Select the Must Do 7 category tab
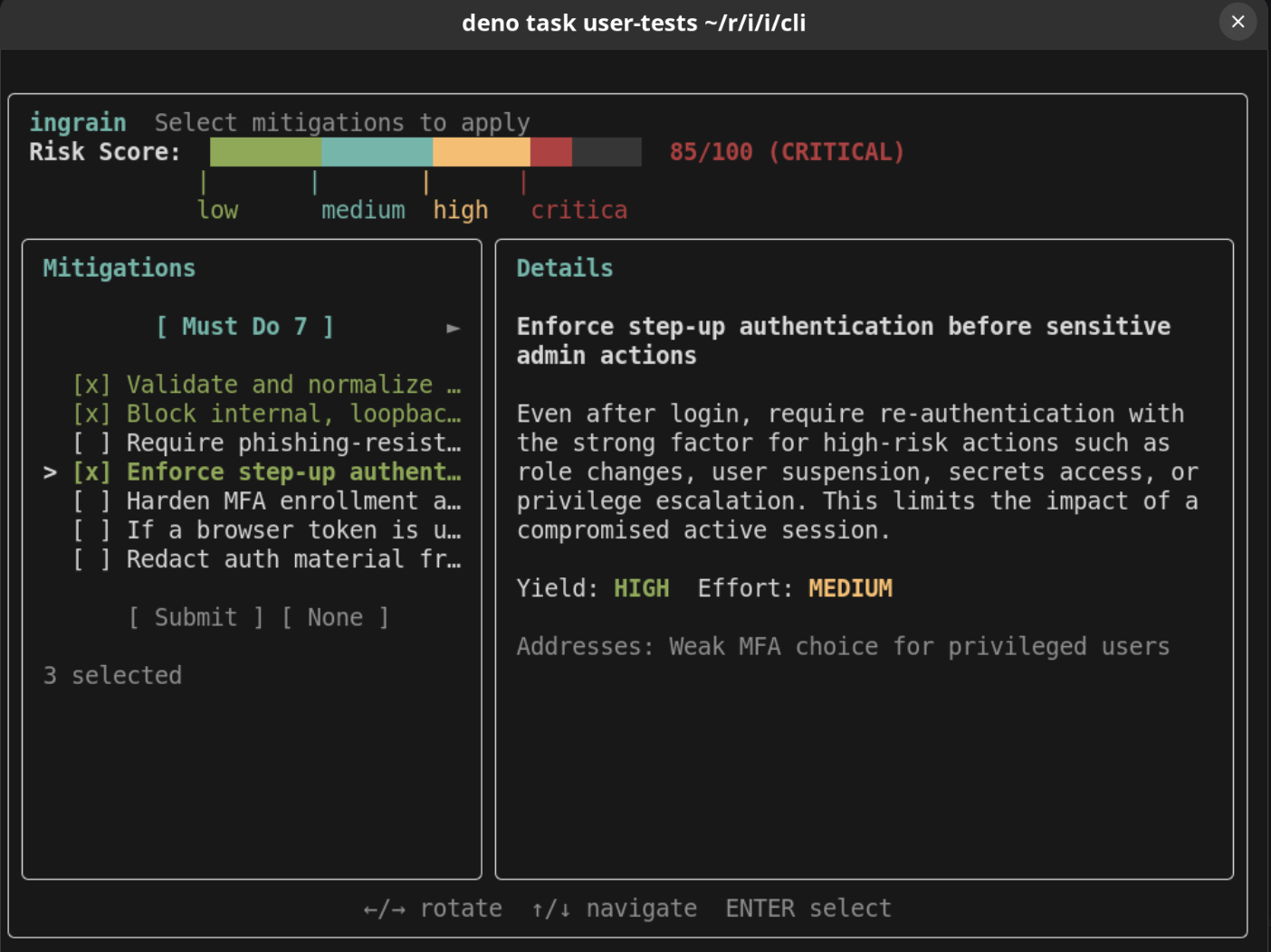 245,327
